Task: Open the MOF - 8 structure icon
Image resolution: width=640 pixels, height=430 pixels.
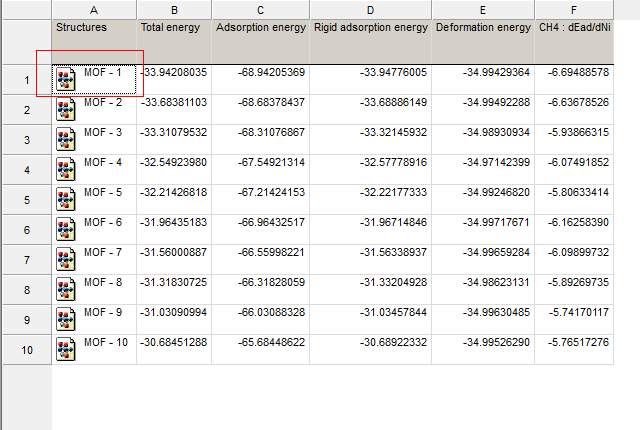Action: pyautogui.click(x=66, y=289)
